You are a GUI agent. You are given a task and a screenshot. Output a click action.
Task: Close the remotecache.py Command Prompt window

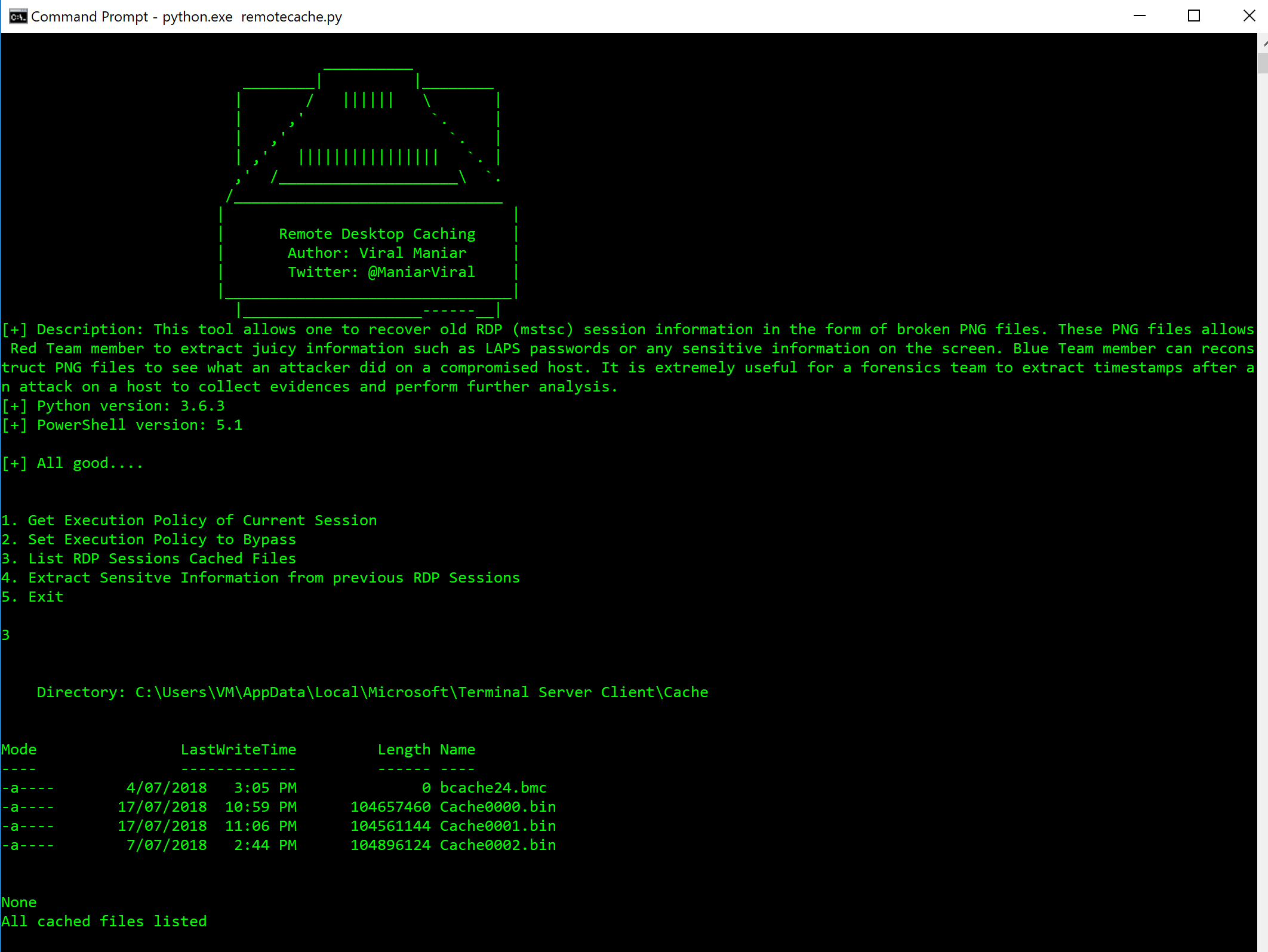coord(1249,16)
